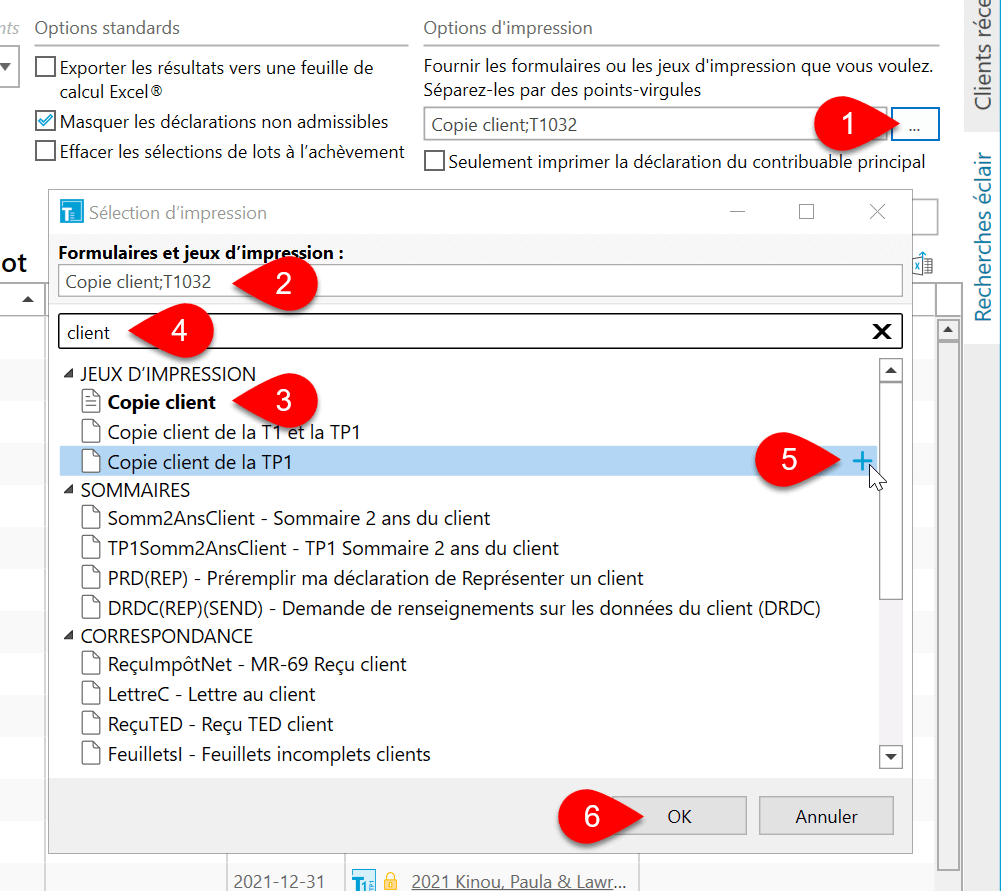Click the 2021-12-31 date cell
1001x891 pixels.
(279, 881)
